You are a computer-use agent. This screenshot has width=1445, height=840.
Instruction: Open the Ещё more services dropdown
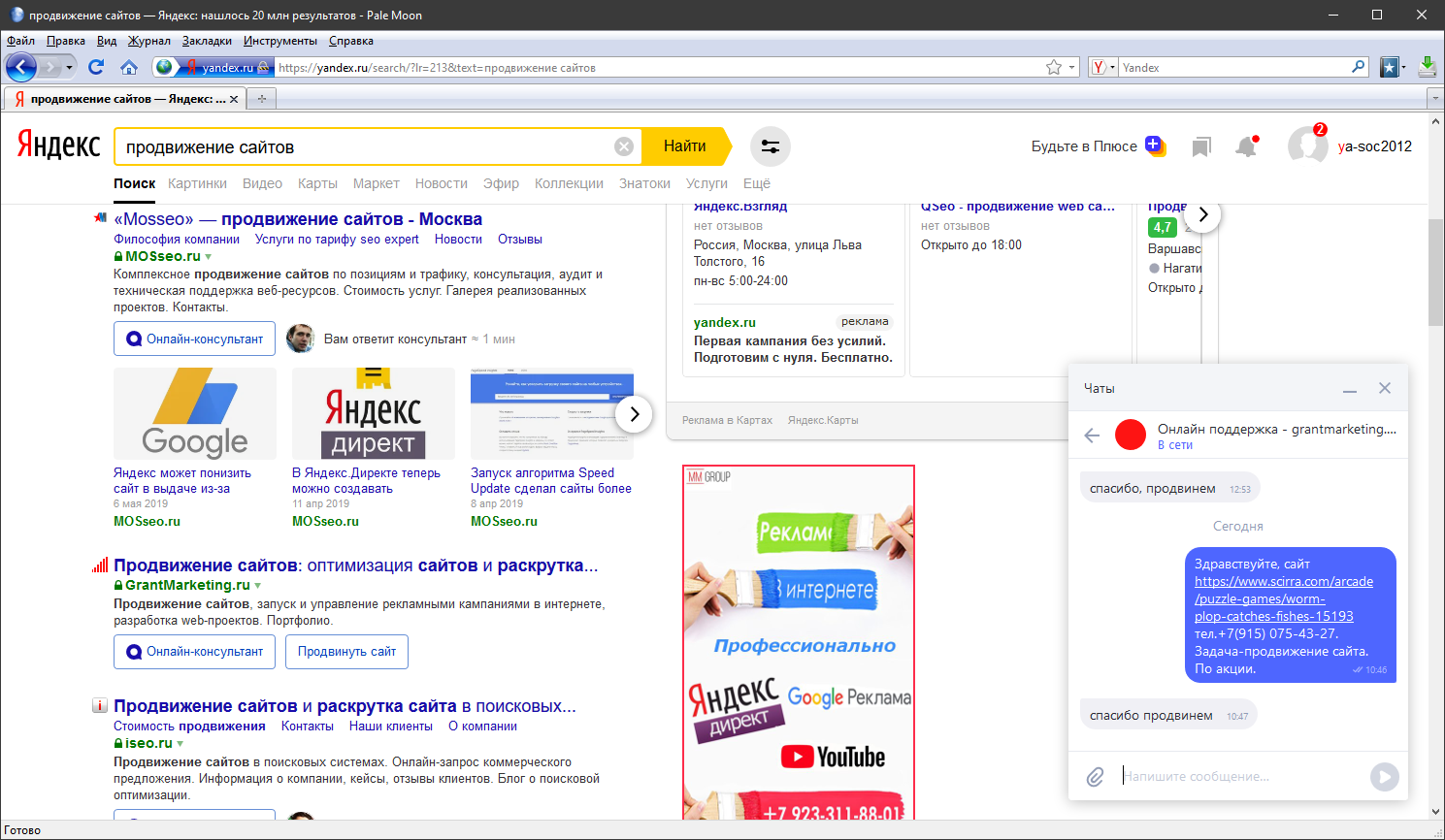tap(757, 183)
